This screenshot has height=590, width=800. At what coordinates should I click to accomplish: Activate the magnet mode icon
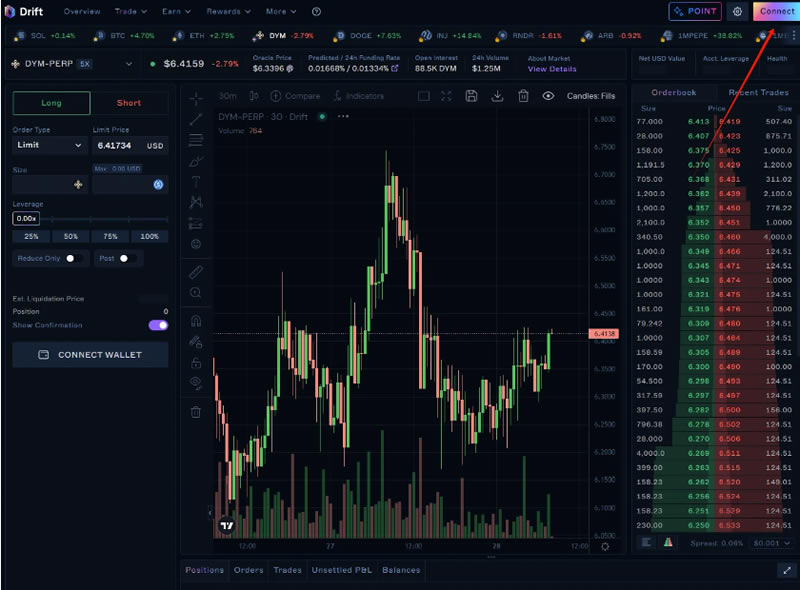(x=196, y=321)
